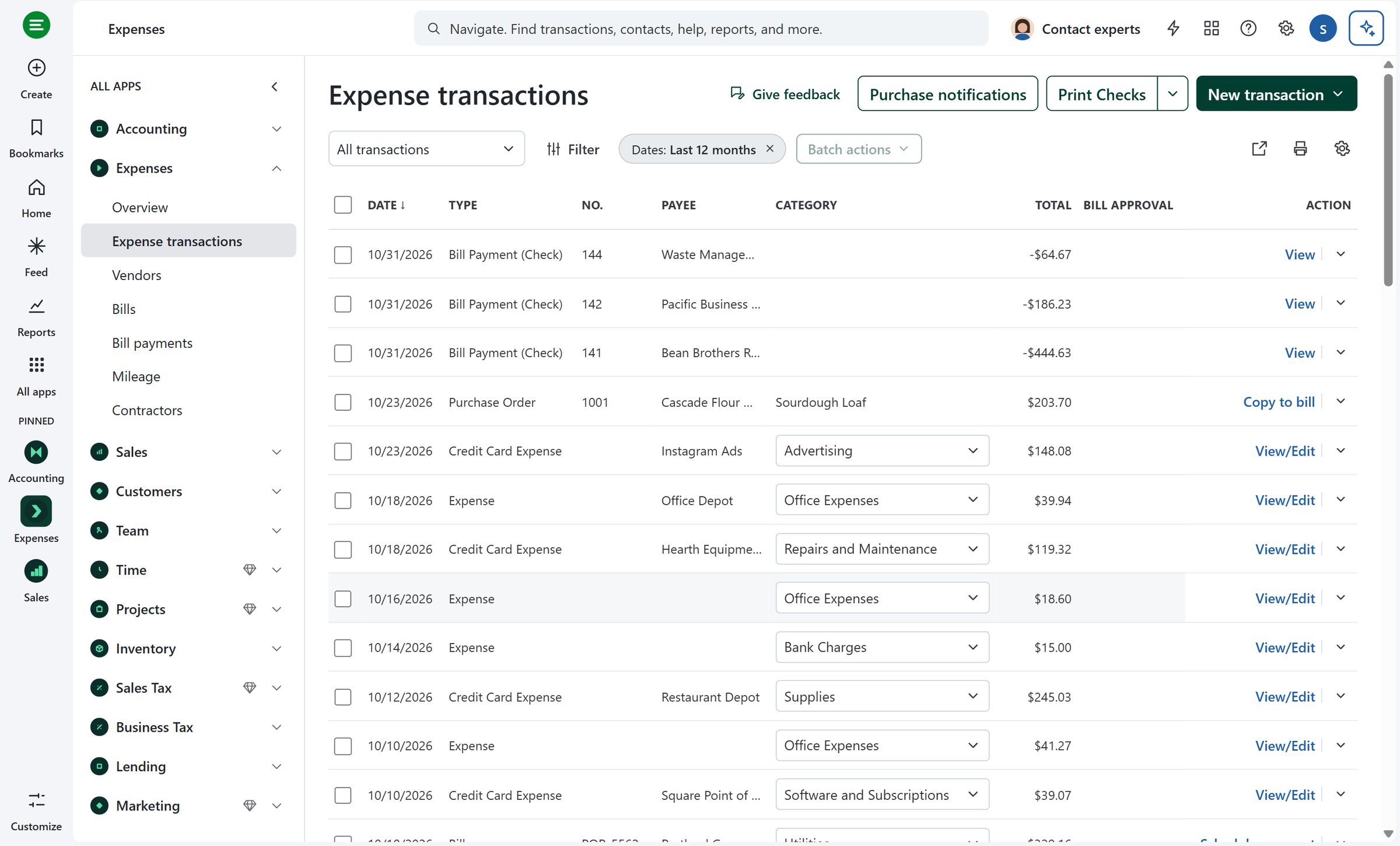Check the Cascade Flour purchase order checkbox

click(x=342, y=403)
